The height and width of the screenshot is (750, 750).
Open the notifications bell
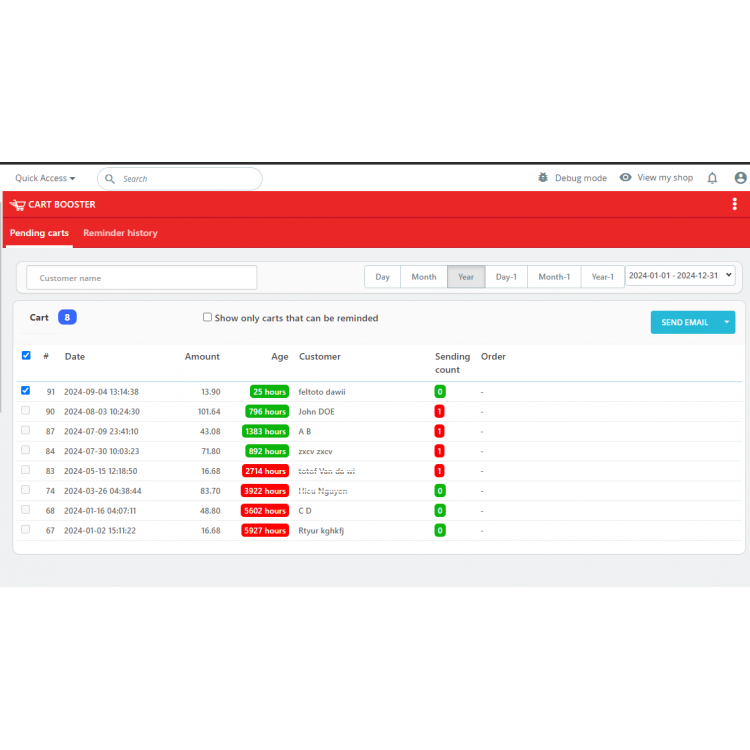(712, 178)
